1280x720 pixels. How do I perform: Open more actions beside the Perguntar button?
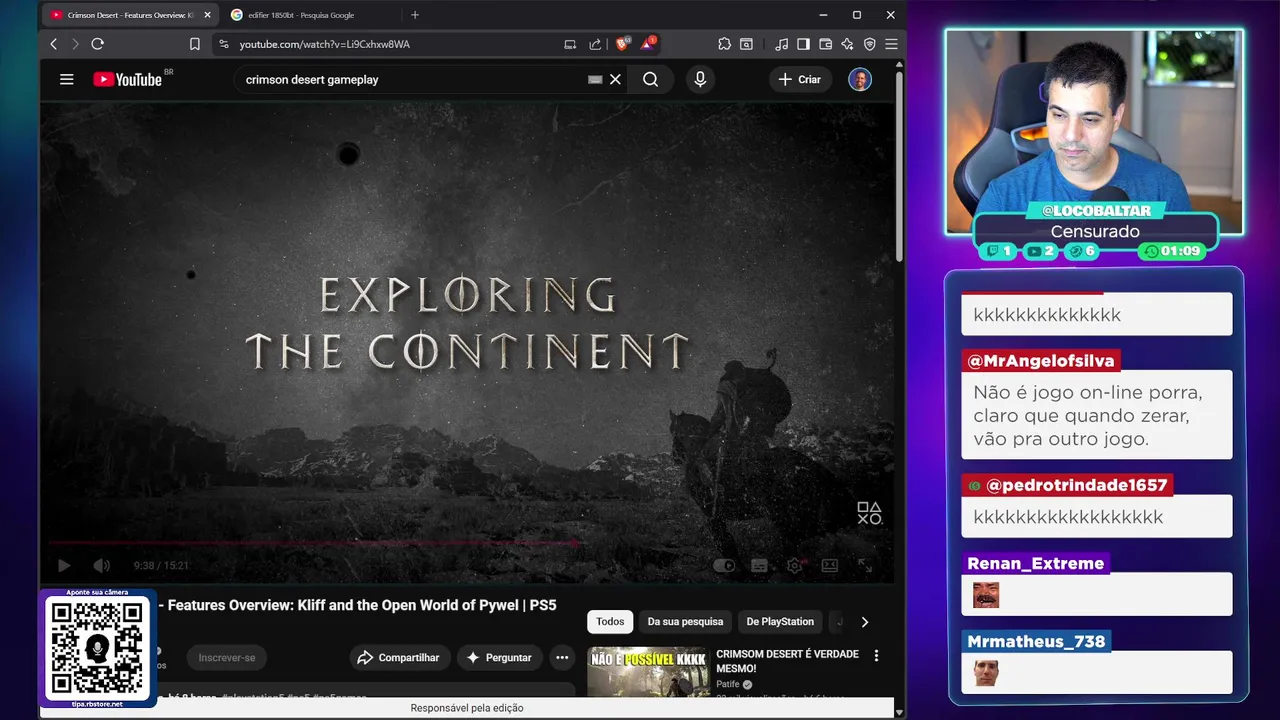[x=562, y=658]
